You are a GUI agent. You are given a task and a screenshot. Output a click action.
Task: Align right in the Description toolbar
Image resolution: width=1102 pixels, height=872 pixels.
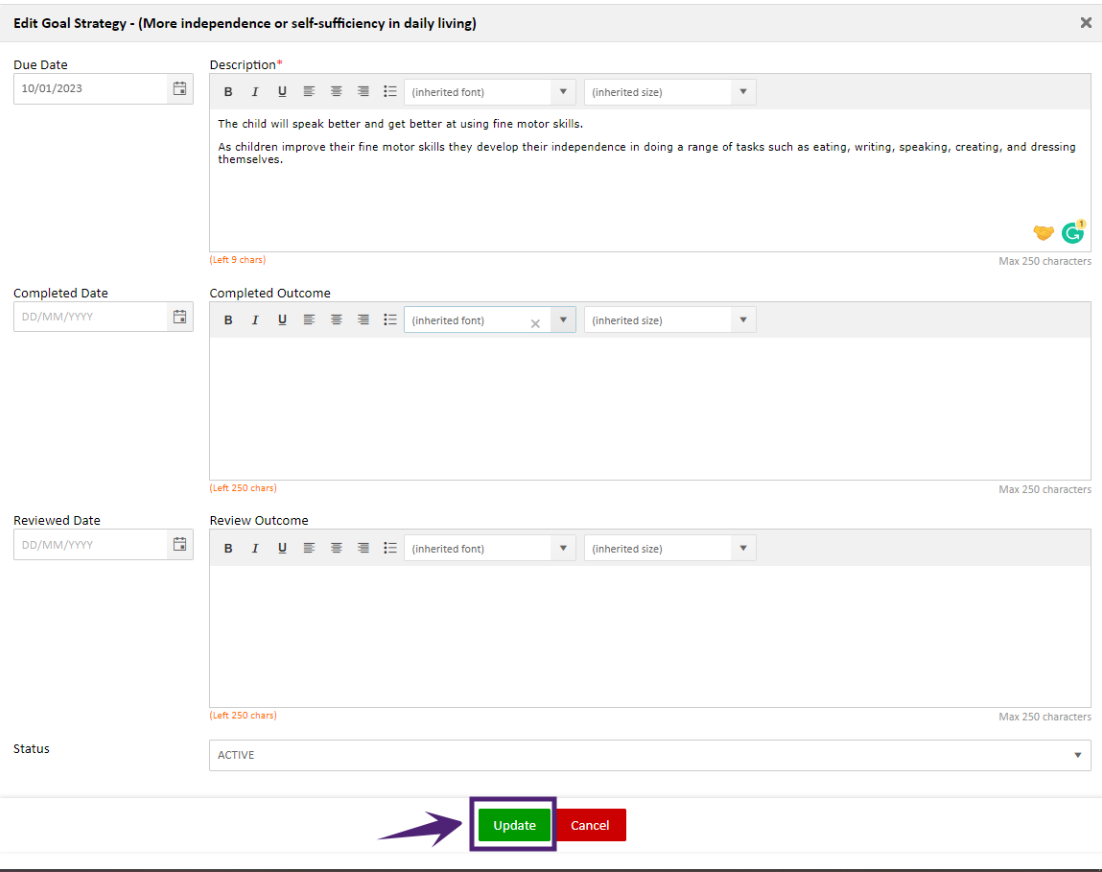(x=363, y=91)
